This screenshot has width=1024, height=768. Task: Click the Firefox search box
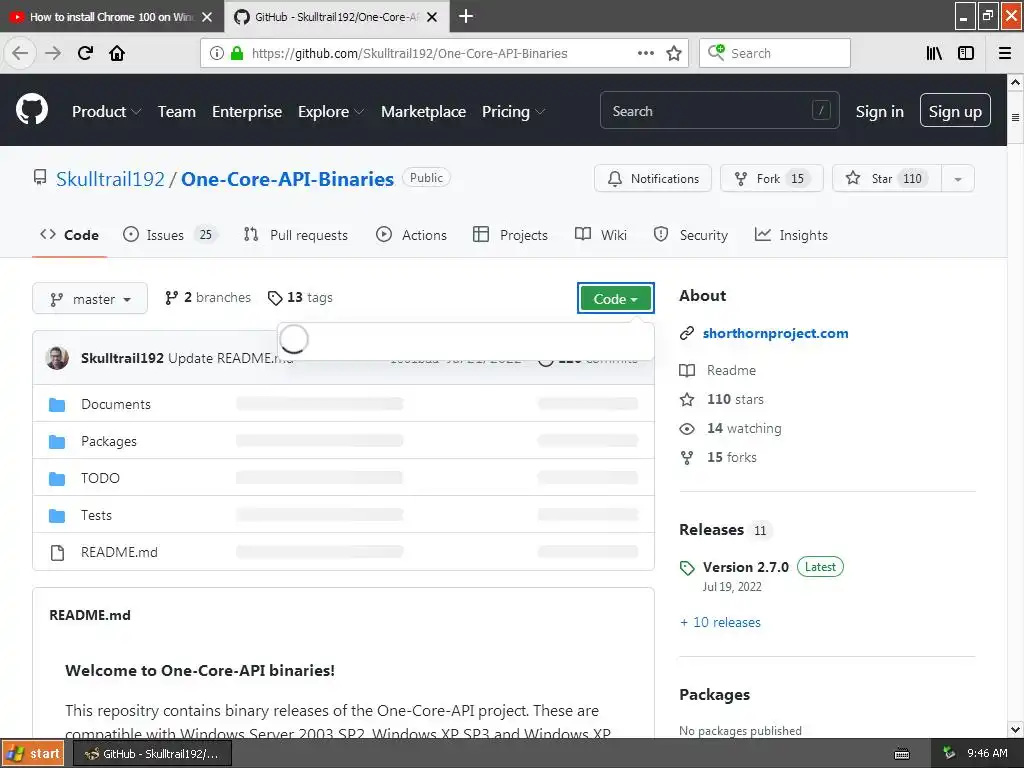tap(775, 53)
